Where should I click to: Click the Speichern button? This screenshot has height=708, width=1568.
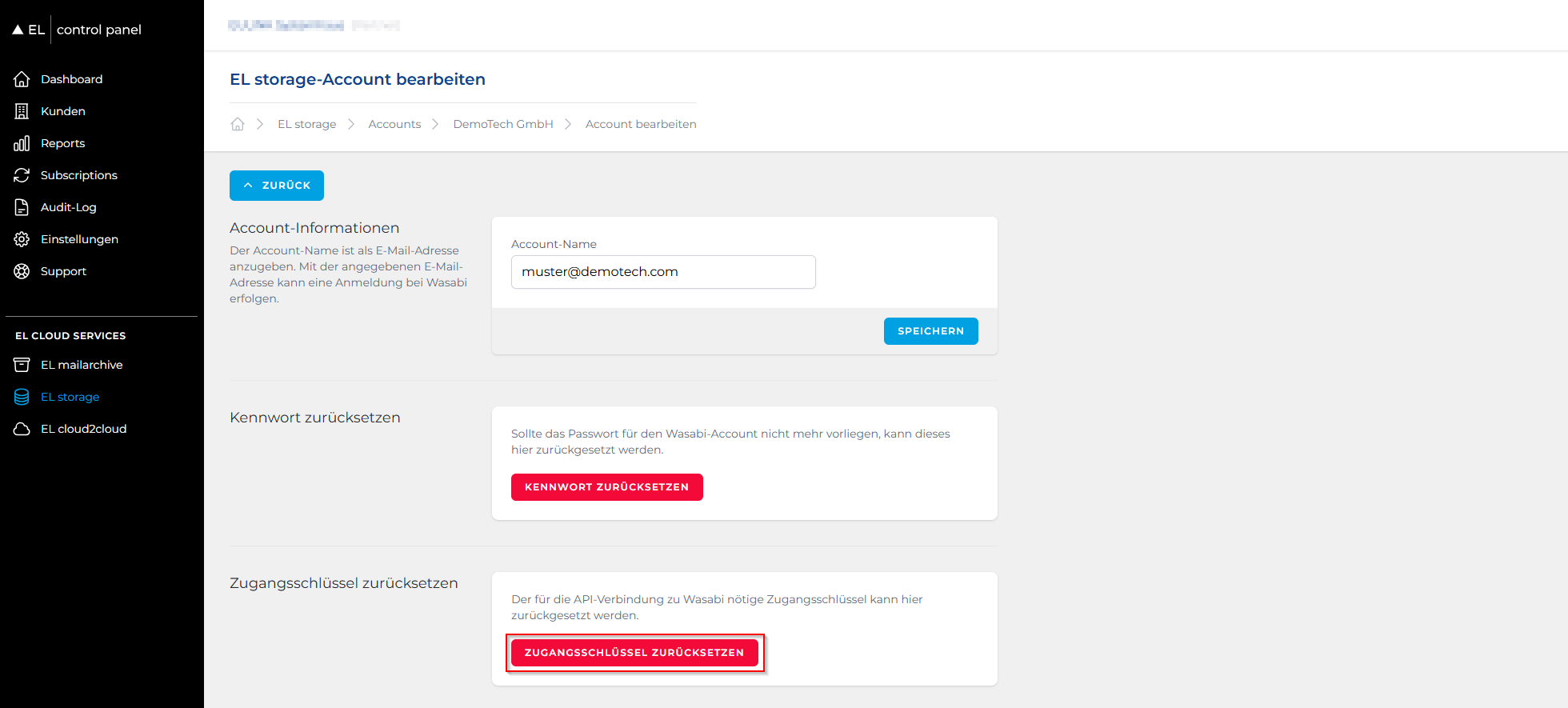(x=930, y=331)
